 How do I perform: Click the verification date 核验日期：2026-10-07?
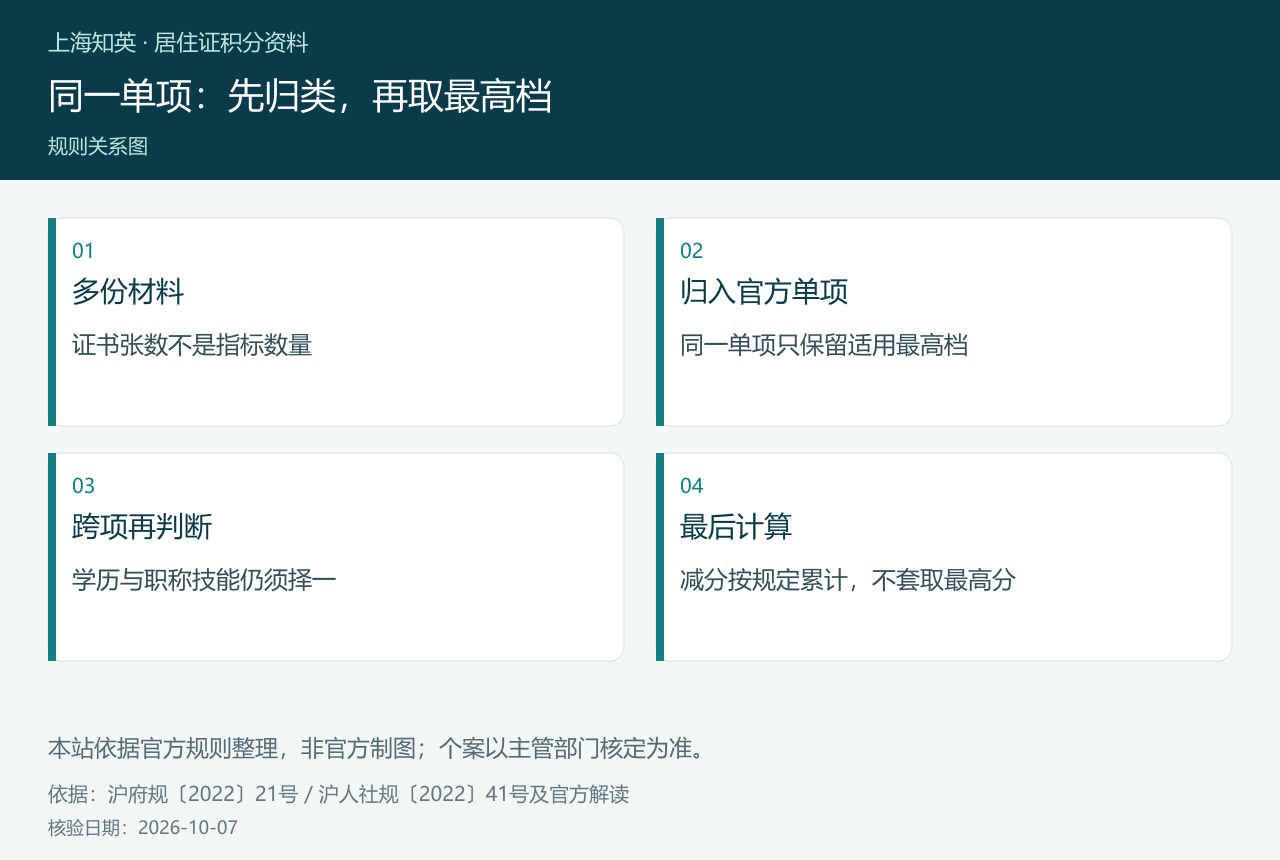click(x=143, y=828)
